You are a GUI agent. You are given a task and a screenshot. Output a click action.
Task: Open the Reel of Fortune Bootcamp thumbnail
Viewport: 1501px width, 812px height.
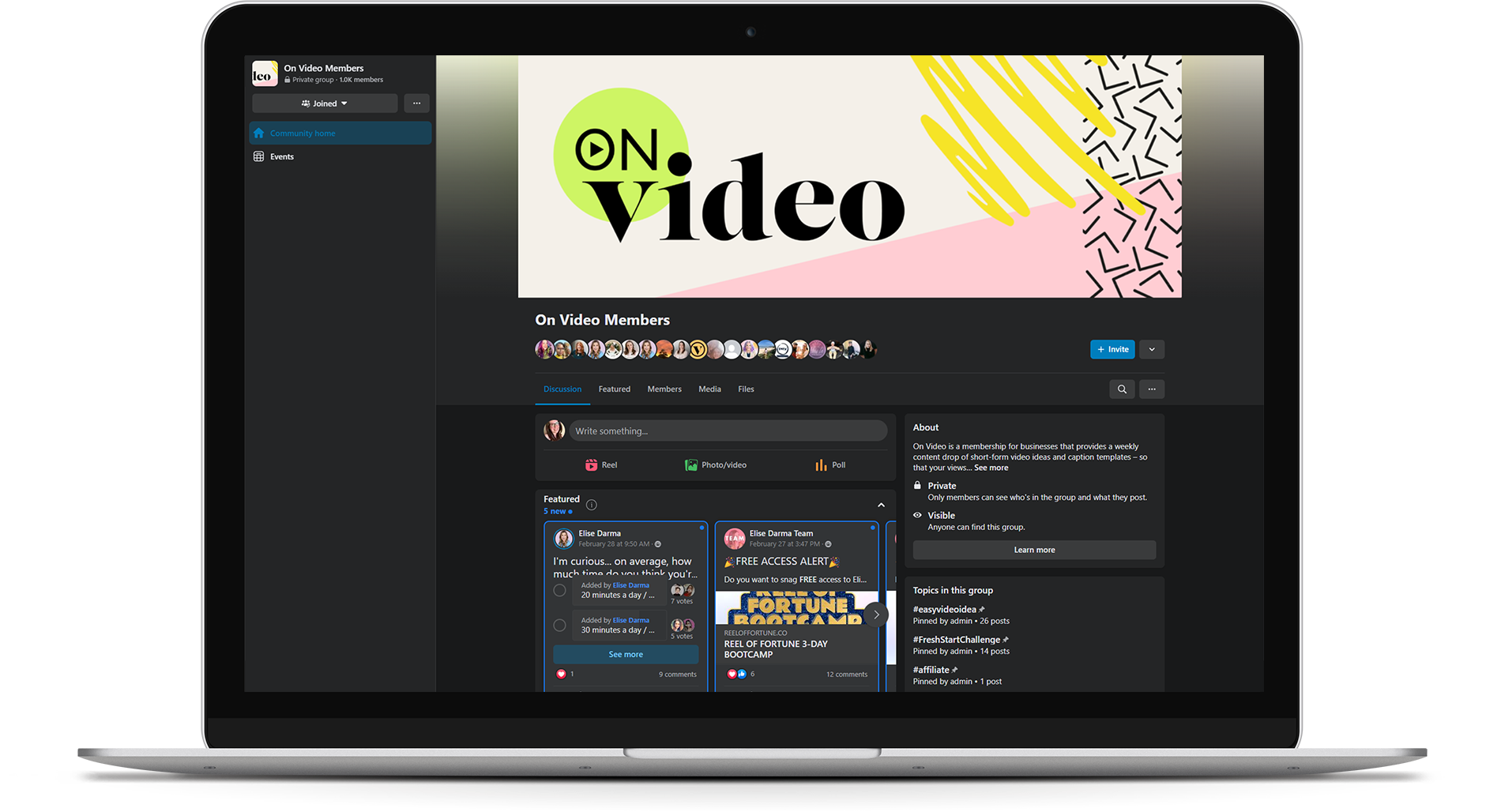click(x=796, y=607)
